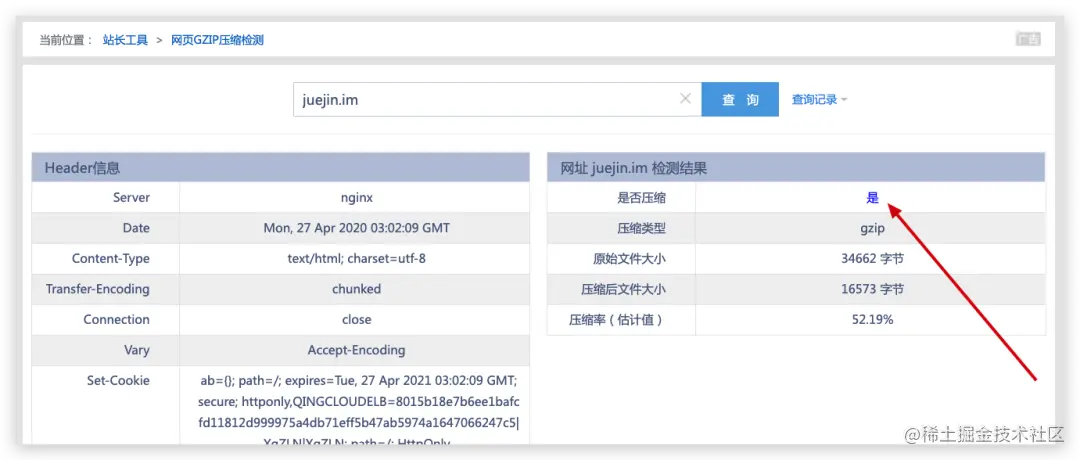Clear the URL input with the X icon
Viewport: 1080px width, 460px height.
[685, 98]
